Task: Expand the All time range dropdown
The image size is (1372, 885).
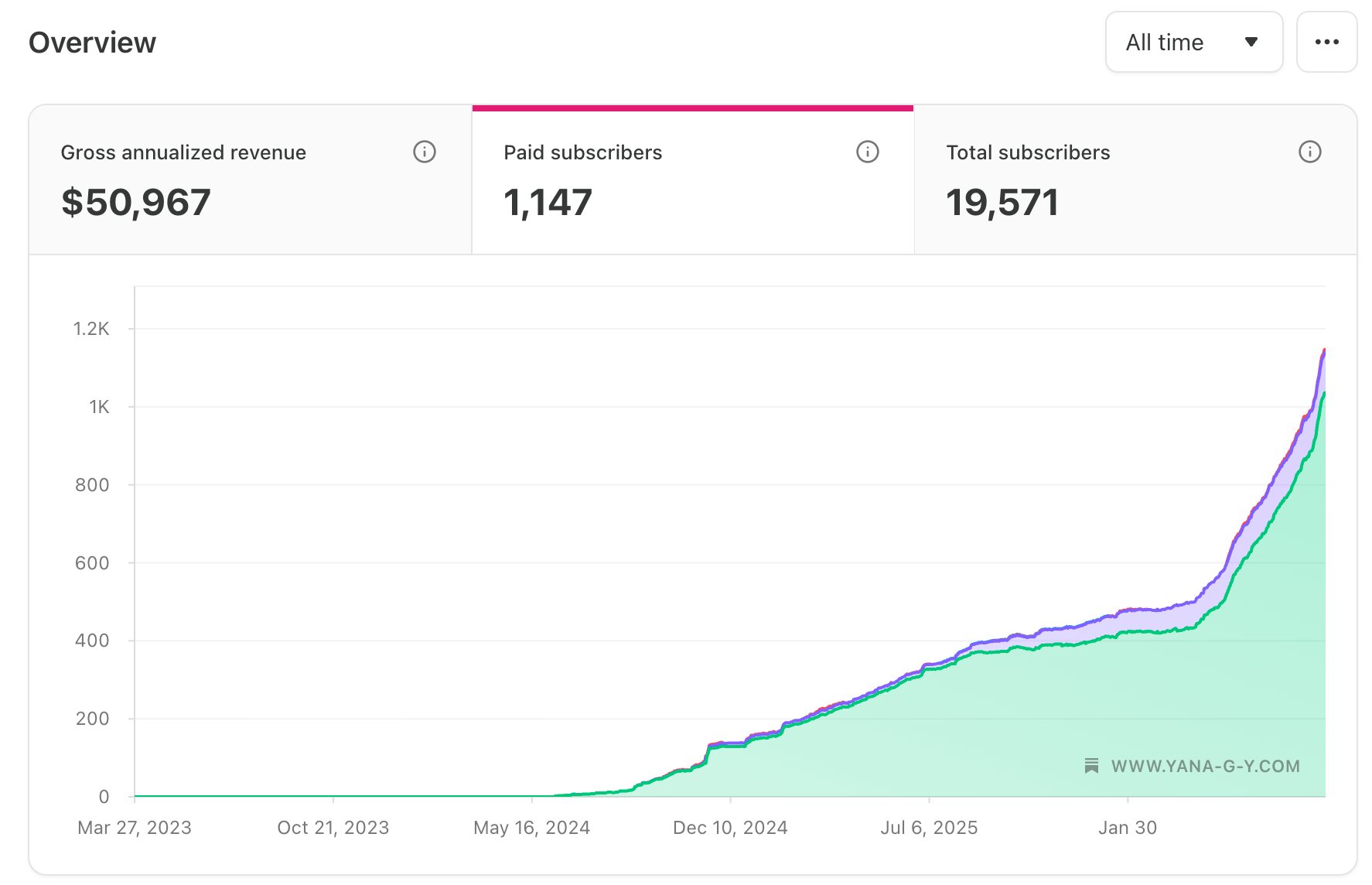Action: (x=1194, y=42)
